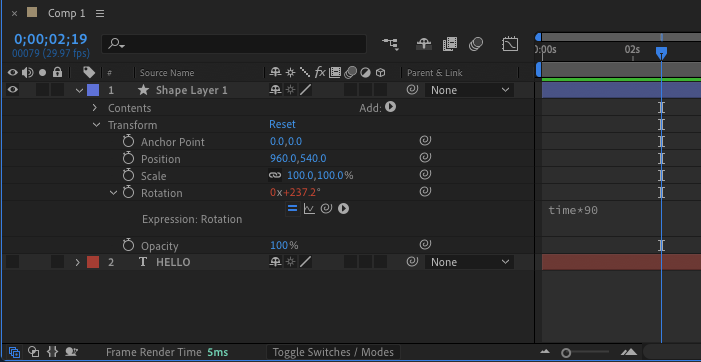This screenshot has height=362, width=701.
Task: Expand the Contents group
Action: tap(94, 108)
